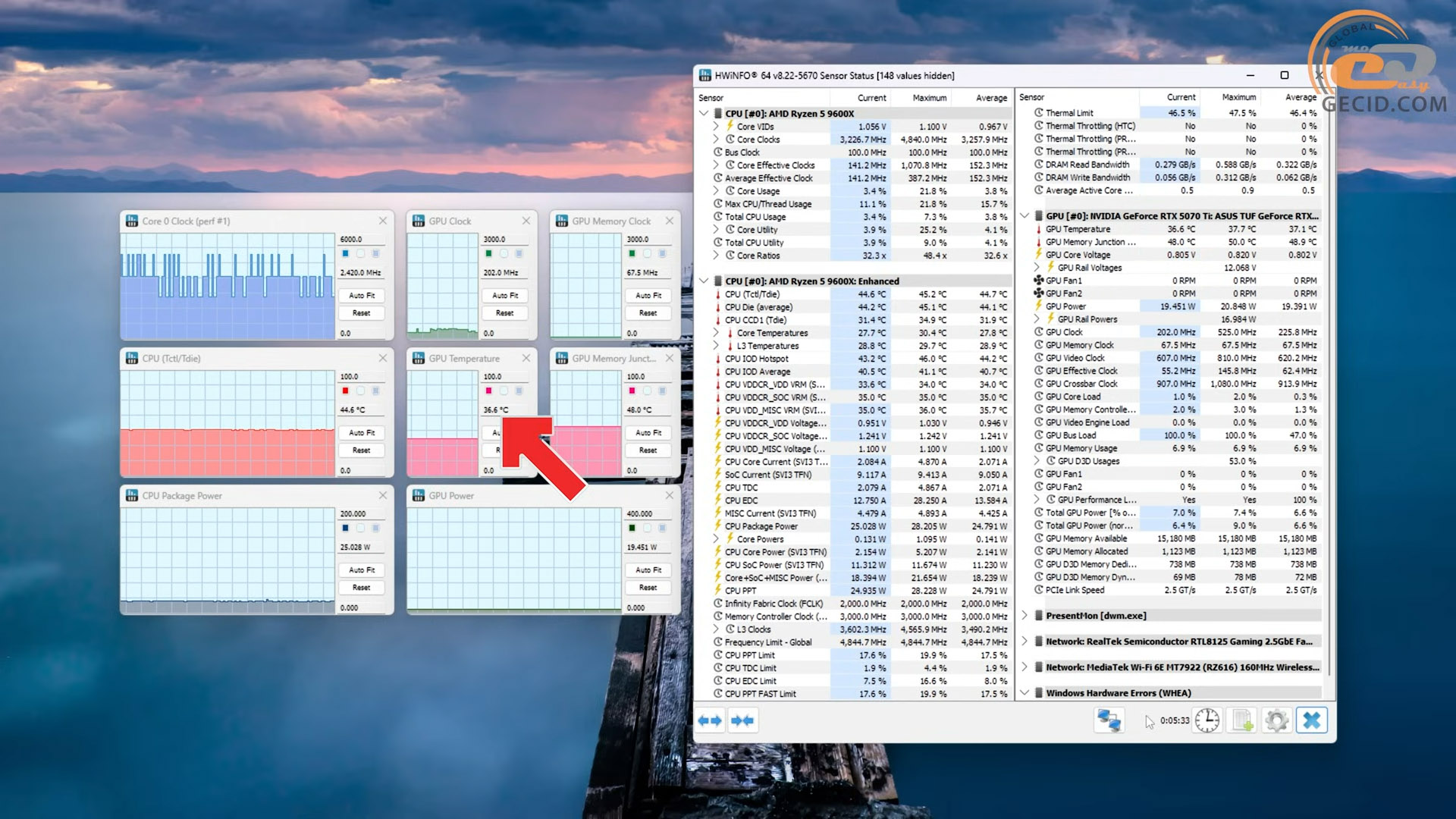Toggle the blue-tinted option in Core 0 Clock graph
The height and width of the screenshot is (819, 1456).
[376, 254]
